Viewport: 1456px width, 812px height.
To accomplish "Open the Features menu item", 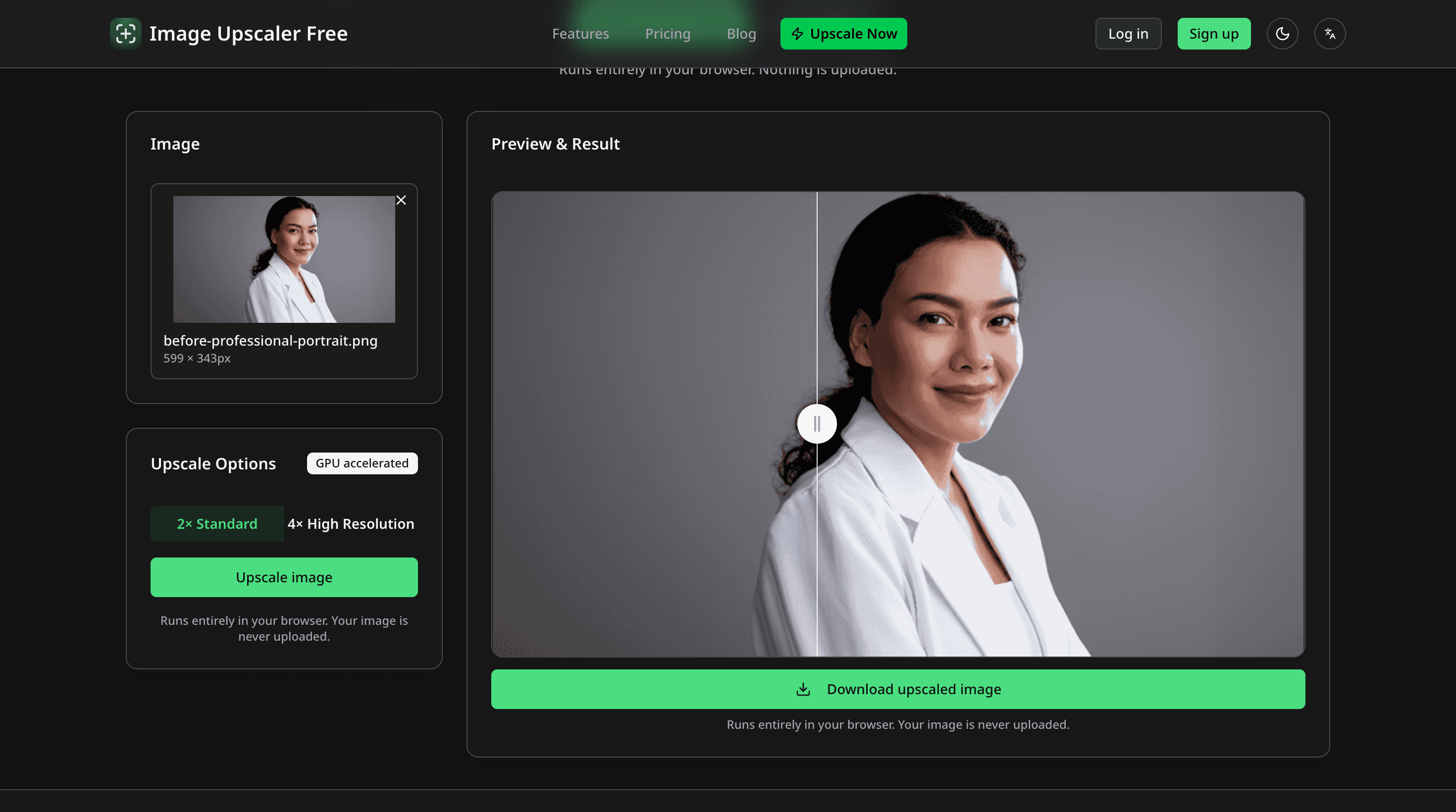I will tap(580, 34).
